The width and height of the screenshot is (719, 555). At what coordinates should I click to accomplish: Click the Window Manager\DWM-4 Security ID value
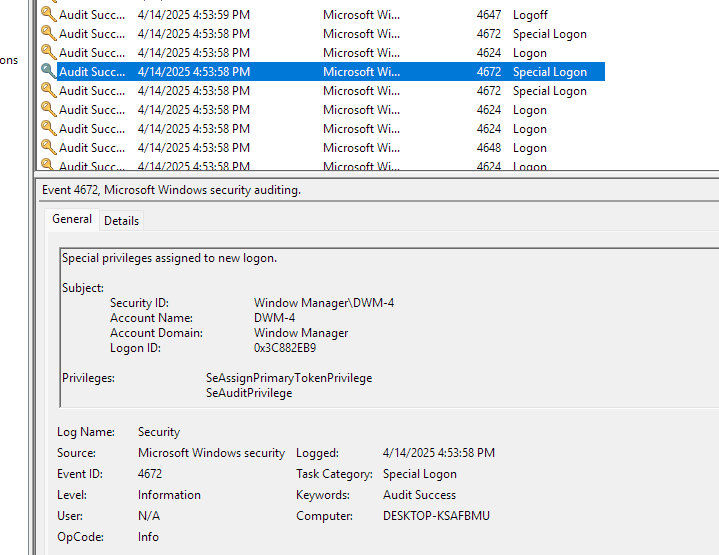pos(324,303)
